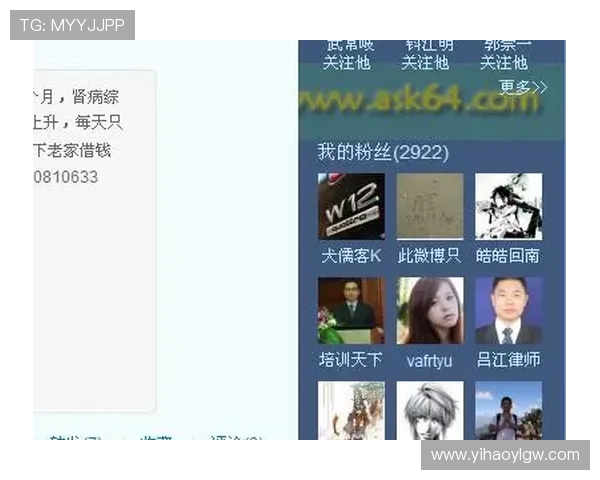Image resolution: width=600 pixels, height=480 pixels.
Task: Click the 我的粉丝(2922) heading
Action: [x=383, y=152]
